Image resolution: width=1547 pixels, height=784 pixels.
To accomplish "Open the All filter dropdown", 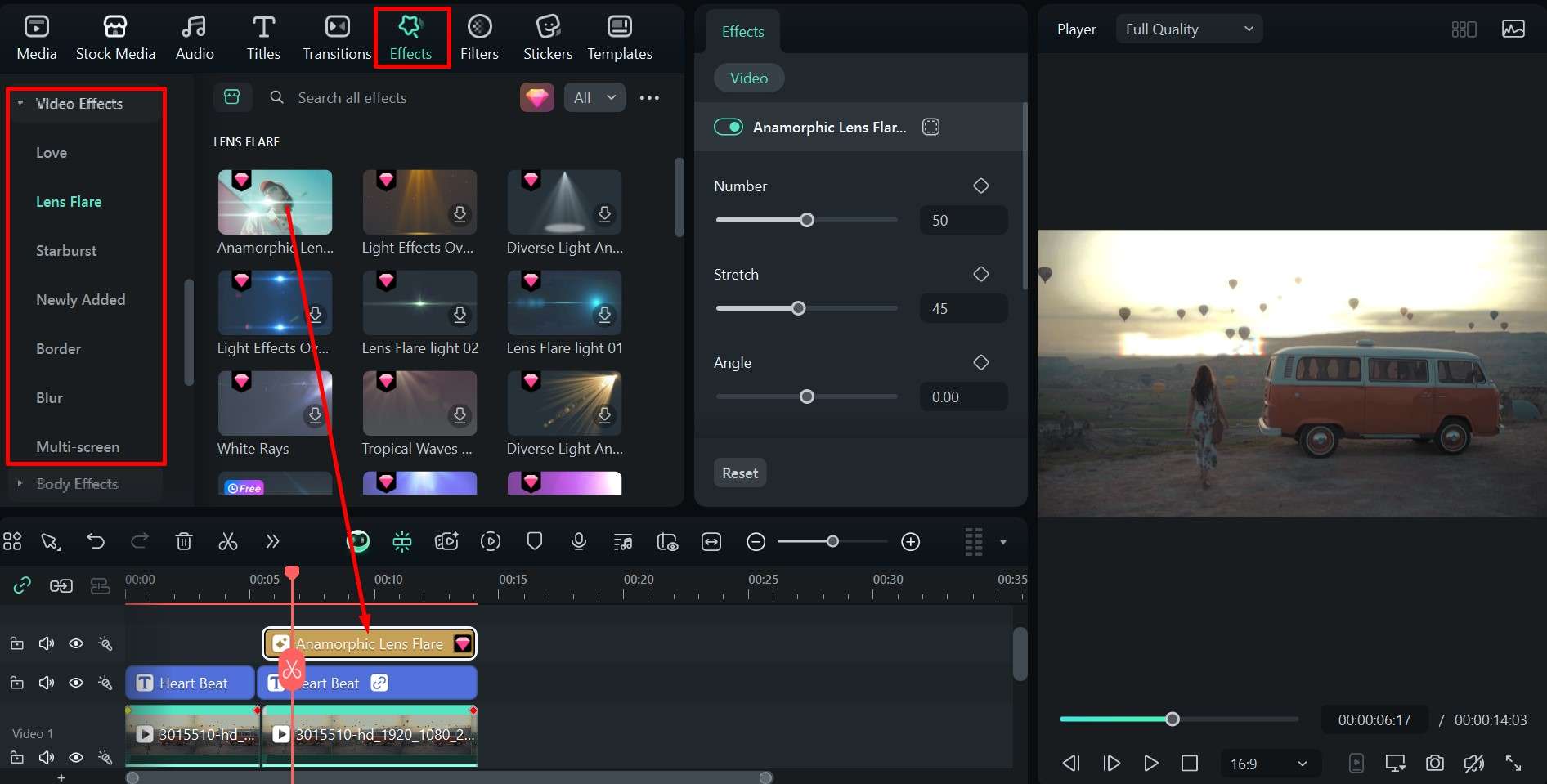I will [594, 97].
